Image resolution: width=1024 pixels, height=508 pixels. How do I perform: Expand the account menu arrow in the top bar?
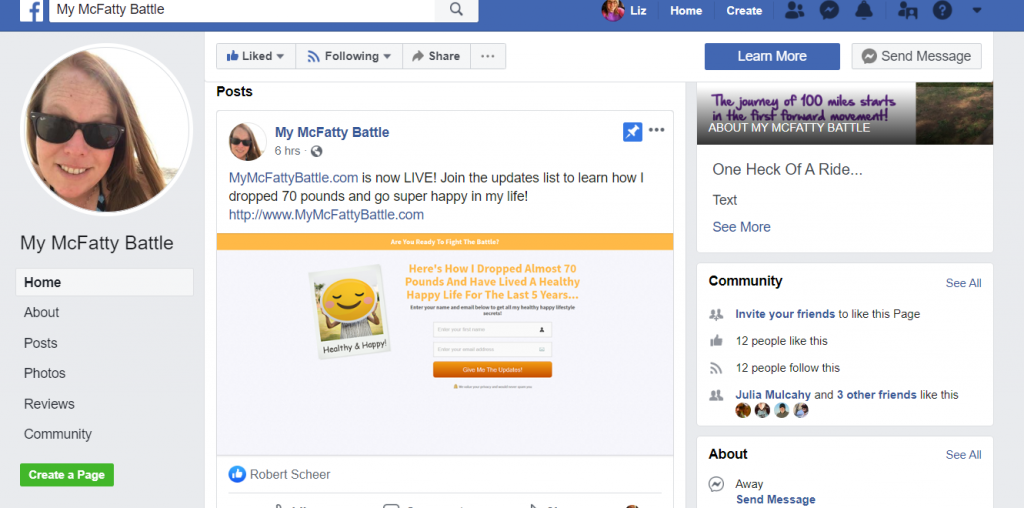click(x=977, y=10)
